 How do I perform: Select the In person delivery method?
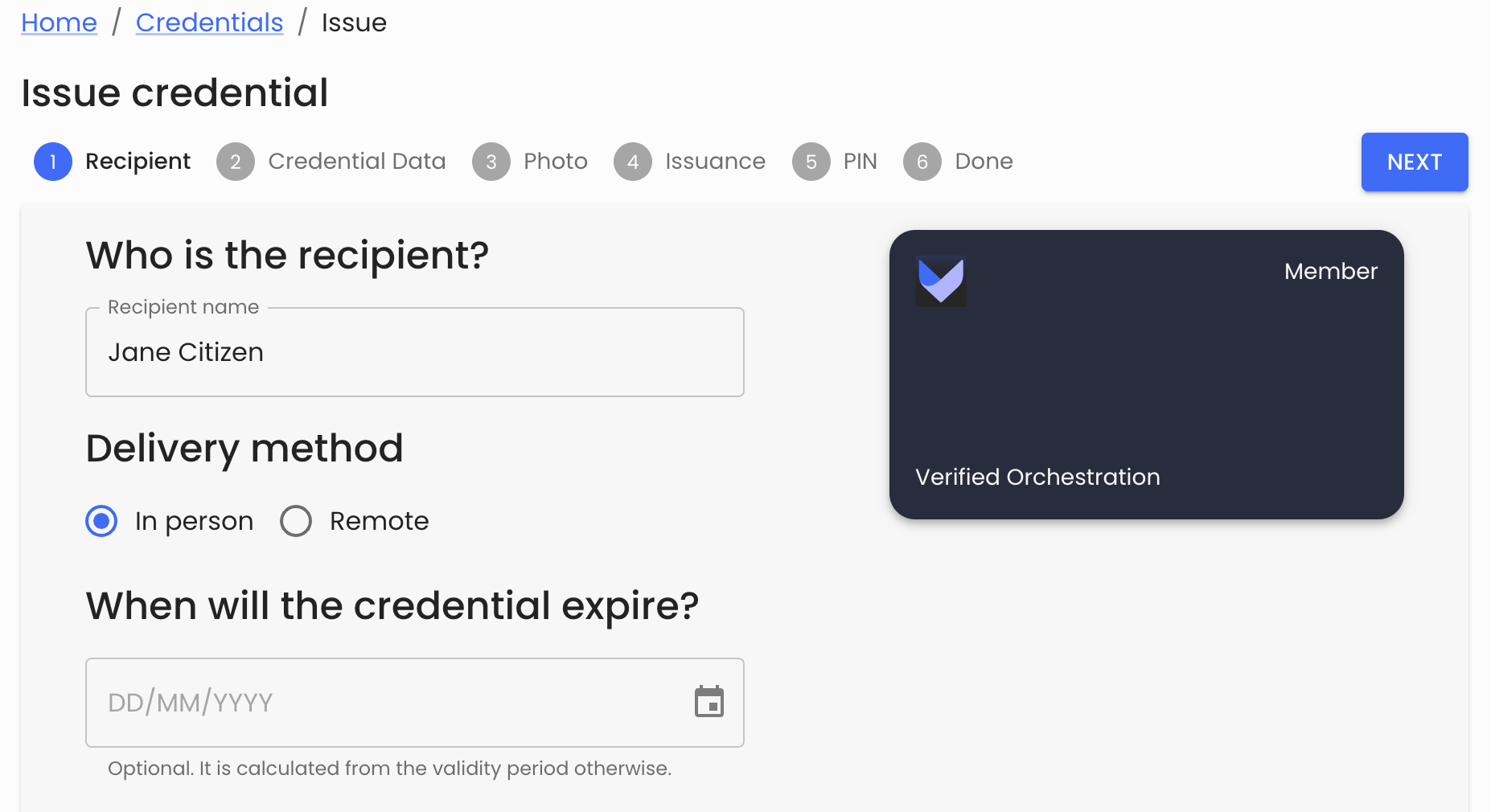click(x=101, y=520)
